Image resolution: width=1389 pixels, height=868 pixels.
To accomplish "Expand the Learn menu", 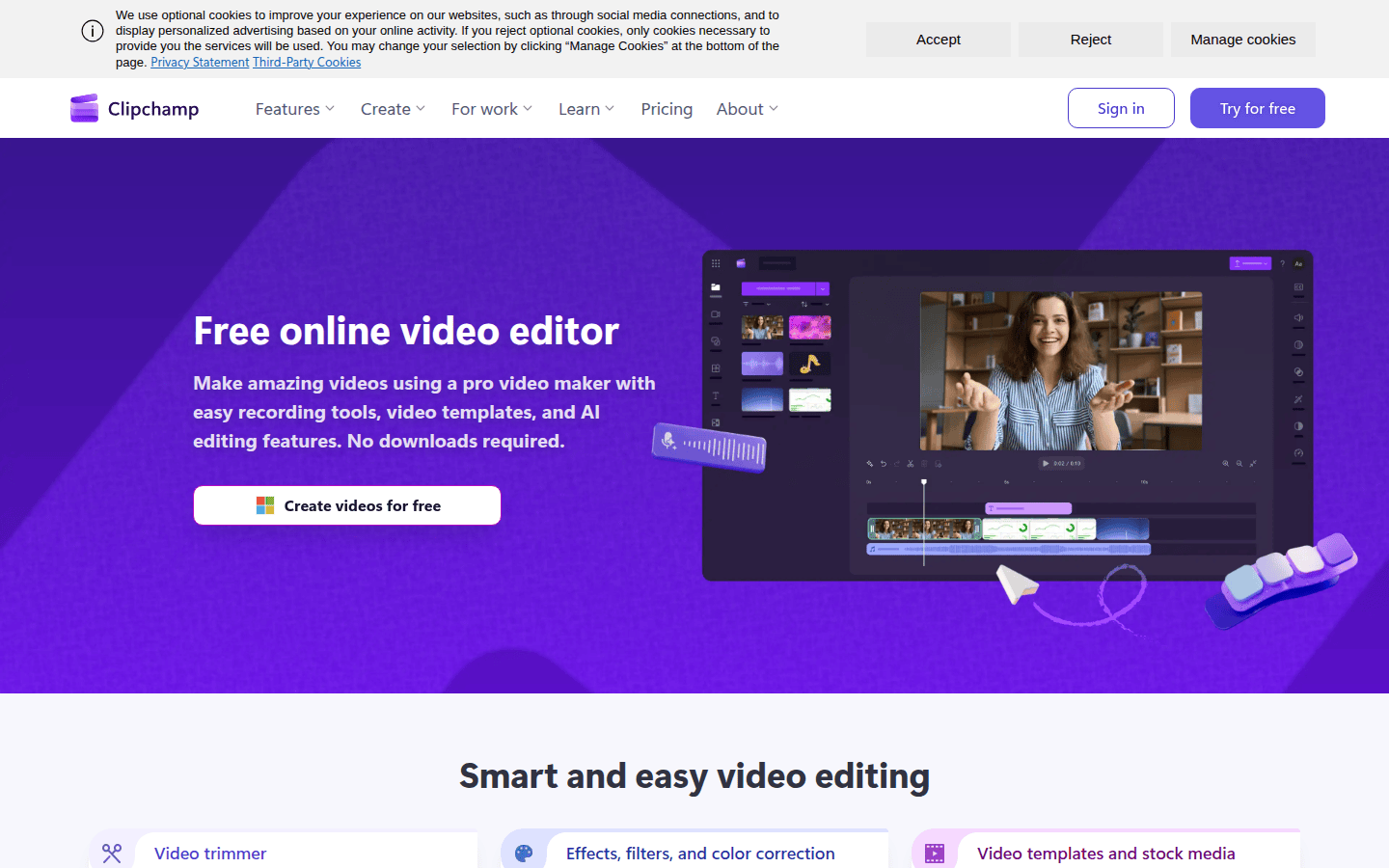I will coord(586,109).
